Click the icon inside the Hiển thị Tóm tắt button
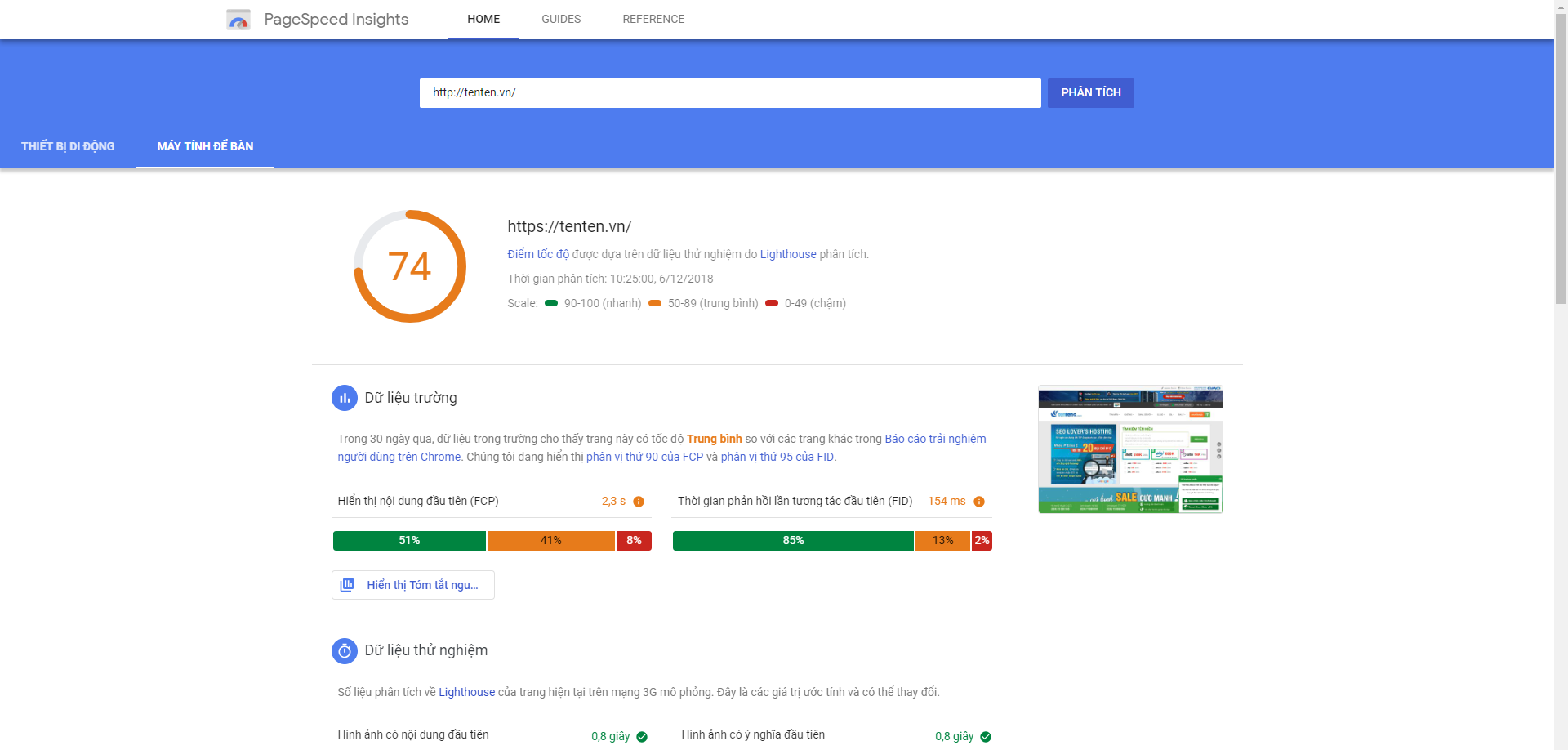This screenshot has width=1568, height=750. (347, 585)
